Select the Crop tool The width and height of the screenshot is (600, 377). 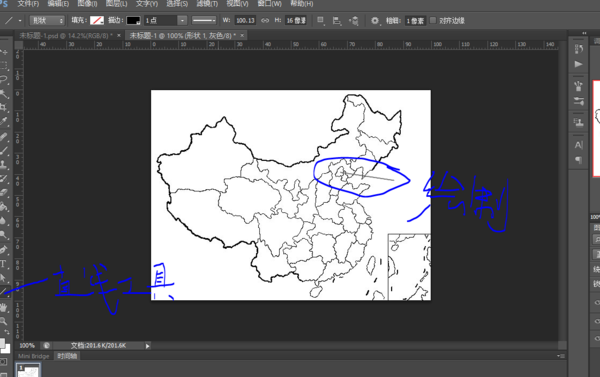click(x=4, y=107)
